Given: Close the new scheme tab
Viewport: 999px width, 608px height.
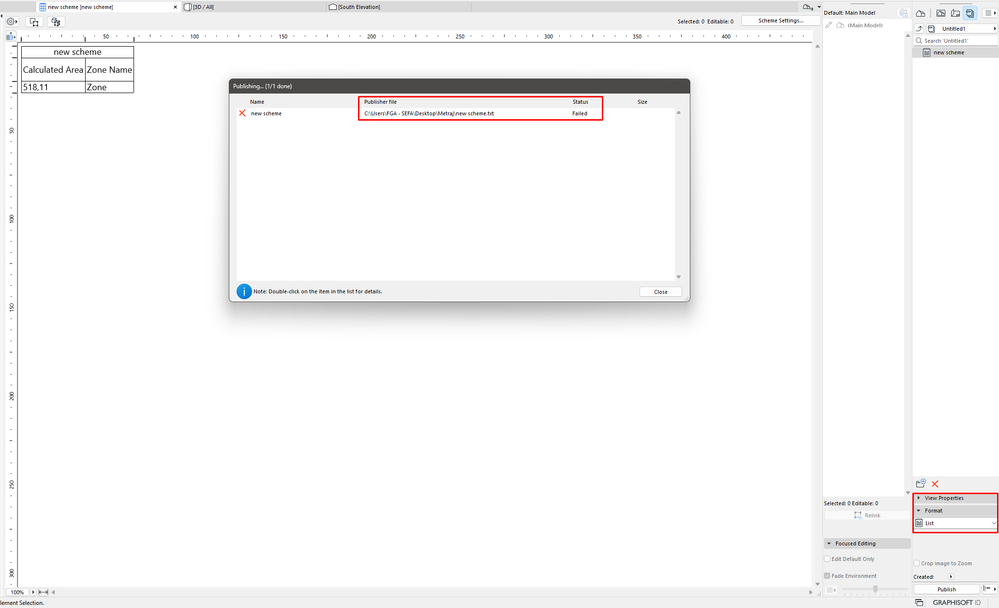Looking at the screenshot, I should [175, 7].
